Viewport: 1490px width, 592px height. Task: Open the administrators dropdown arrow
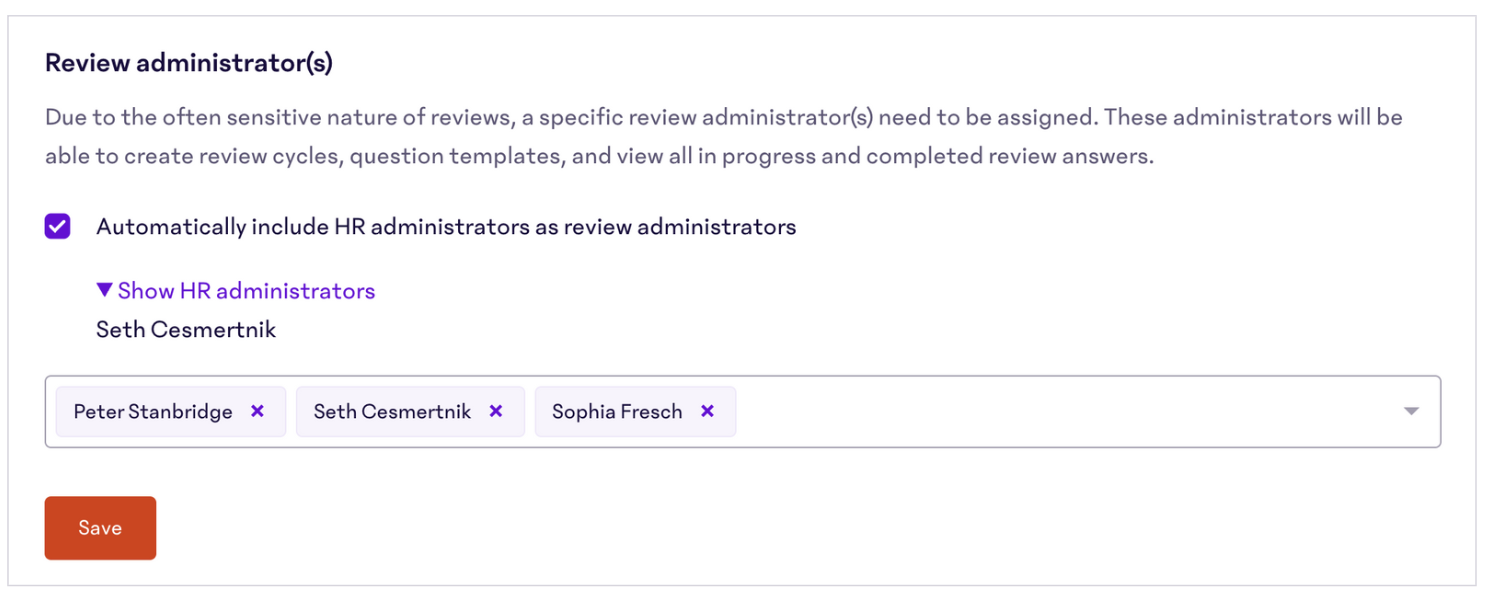(1411, 411)
